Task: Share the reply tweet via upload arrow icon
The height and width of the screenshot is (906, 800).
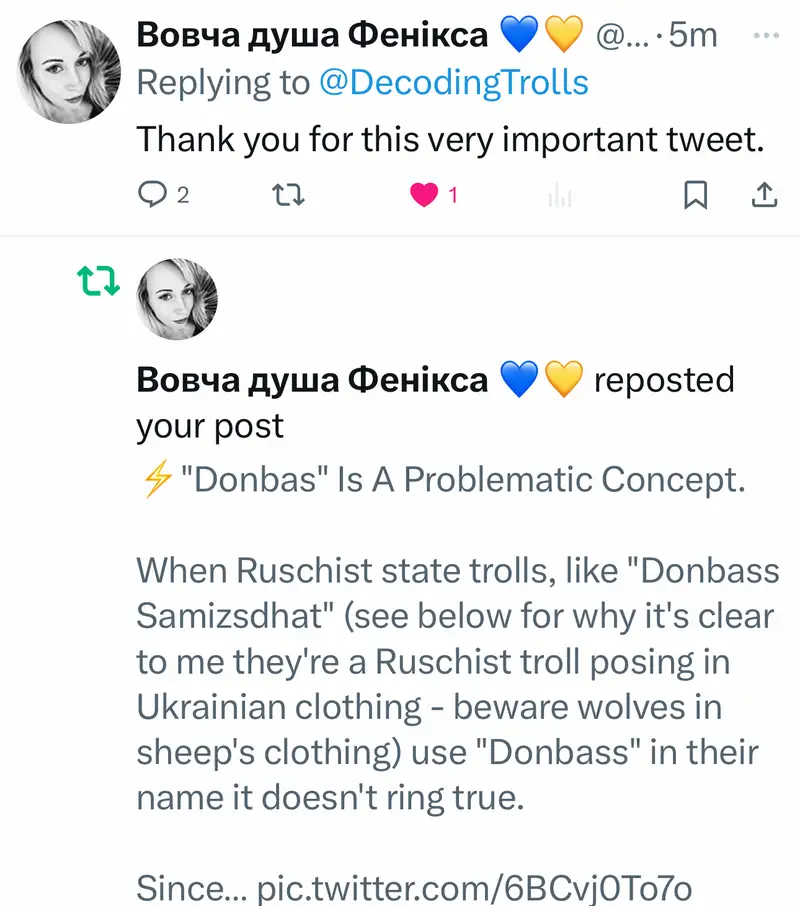Action: (x=763, y=195)
